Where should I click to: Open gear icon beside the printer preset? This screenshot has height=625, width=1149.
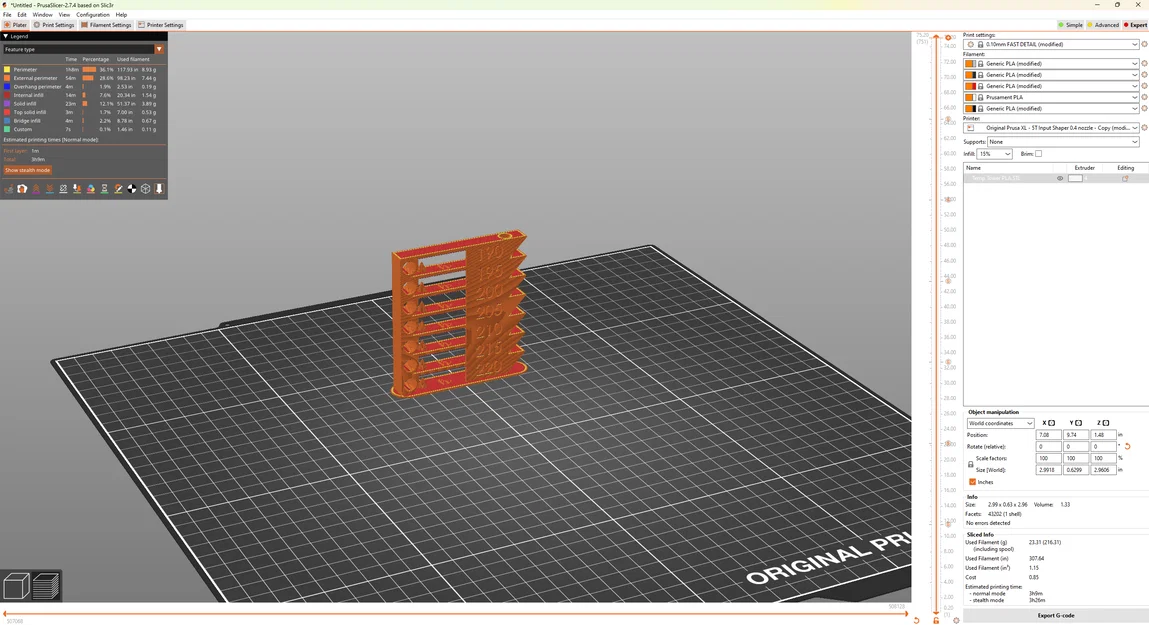point(1144,127)
